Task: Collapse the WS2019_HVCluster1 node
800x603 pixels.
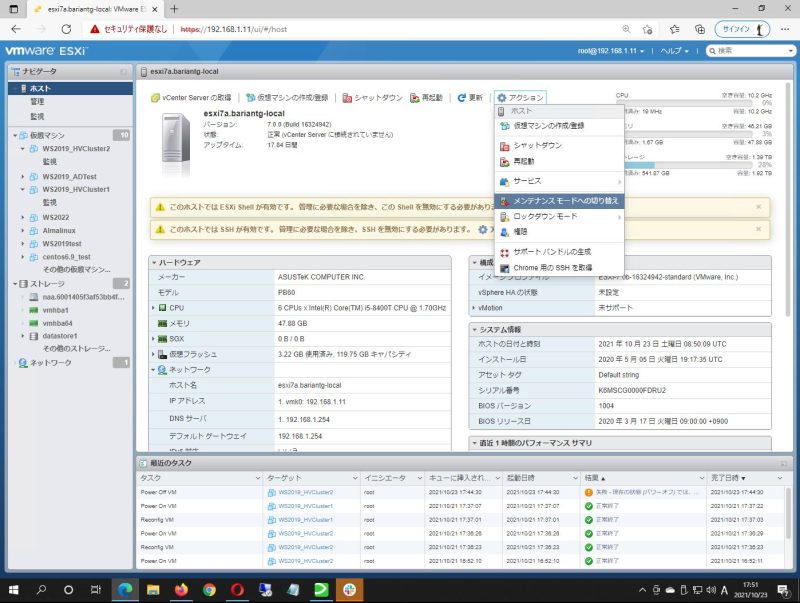Action: (x=22, y=189)
